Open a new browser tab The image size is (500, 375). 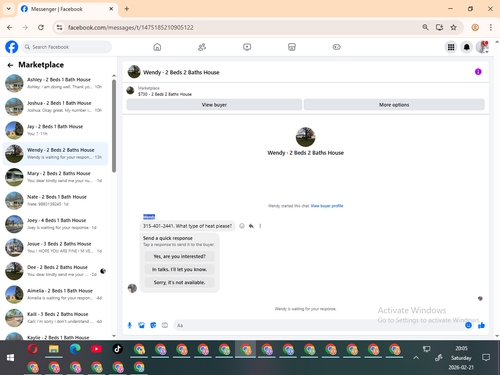point(127,9)
